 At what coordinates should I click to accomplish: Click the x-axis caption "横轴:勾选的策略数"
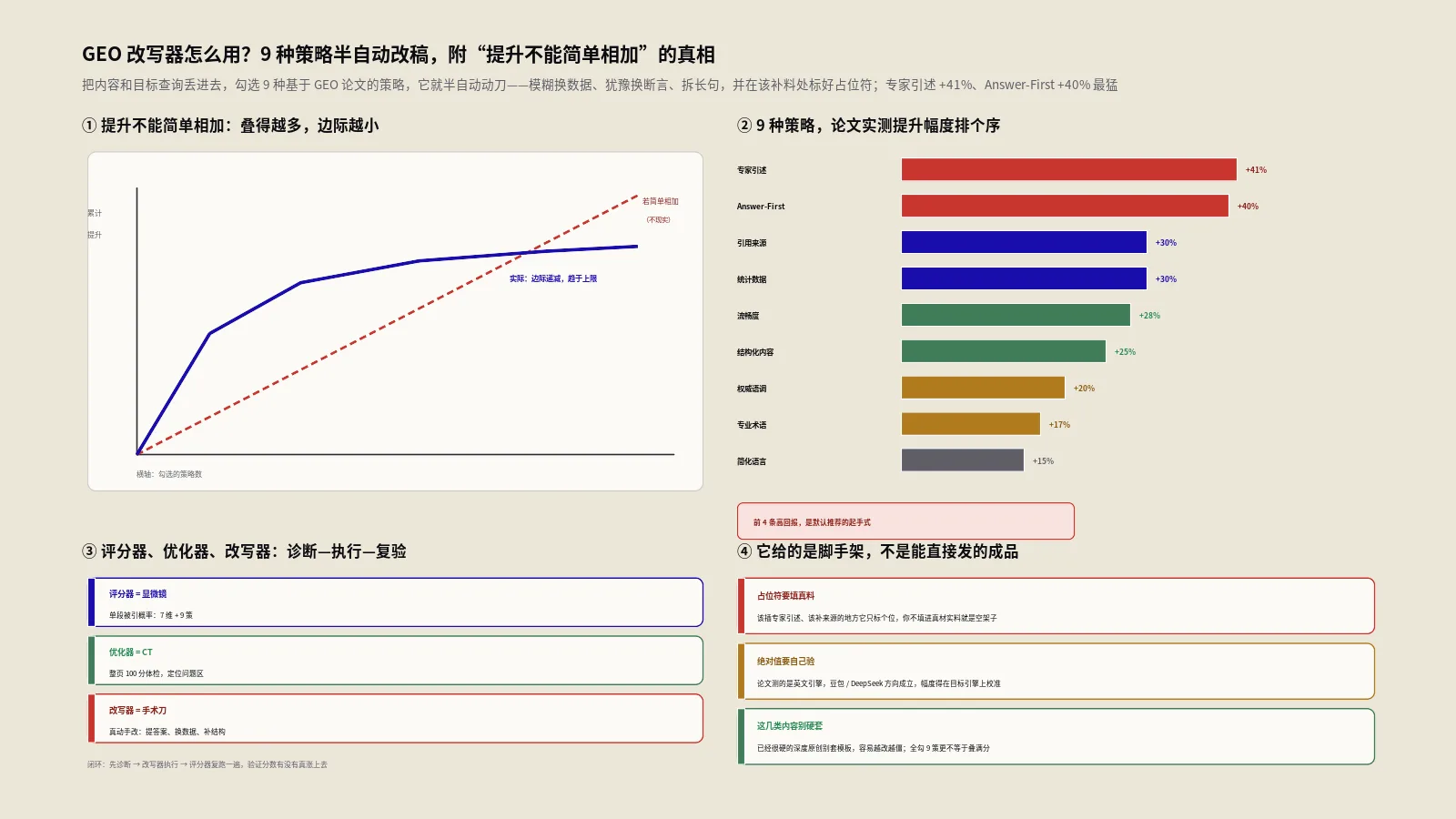[169, 474]
